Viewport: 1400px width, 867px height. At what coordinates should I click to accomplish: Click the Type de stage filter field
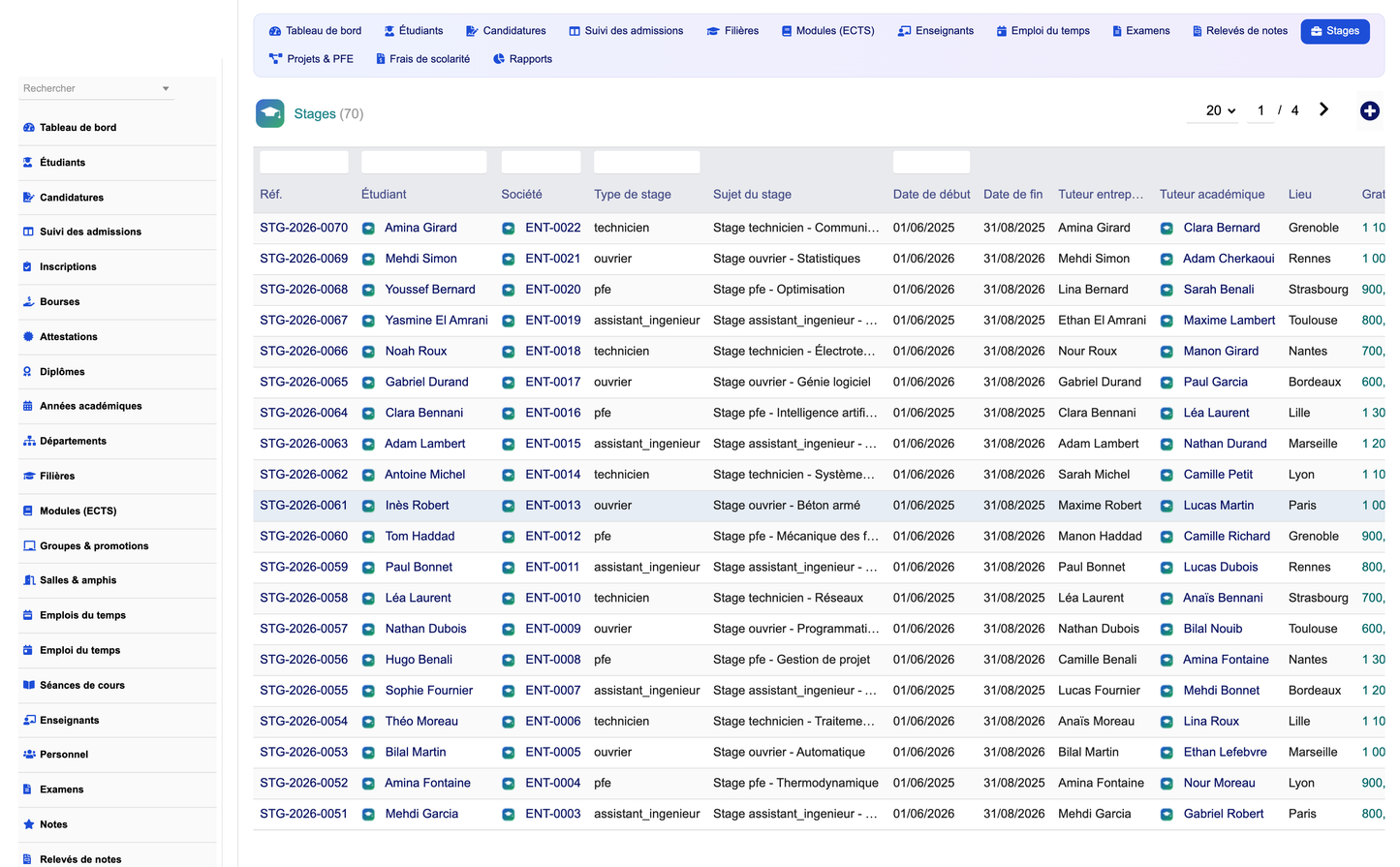tap(646, 162)
